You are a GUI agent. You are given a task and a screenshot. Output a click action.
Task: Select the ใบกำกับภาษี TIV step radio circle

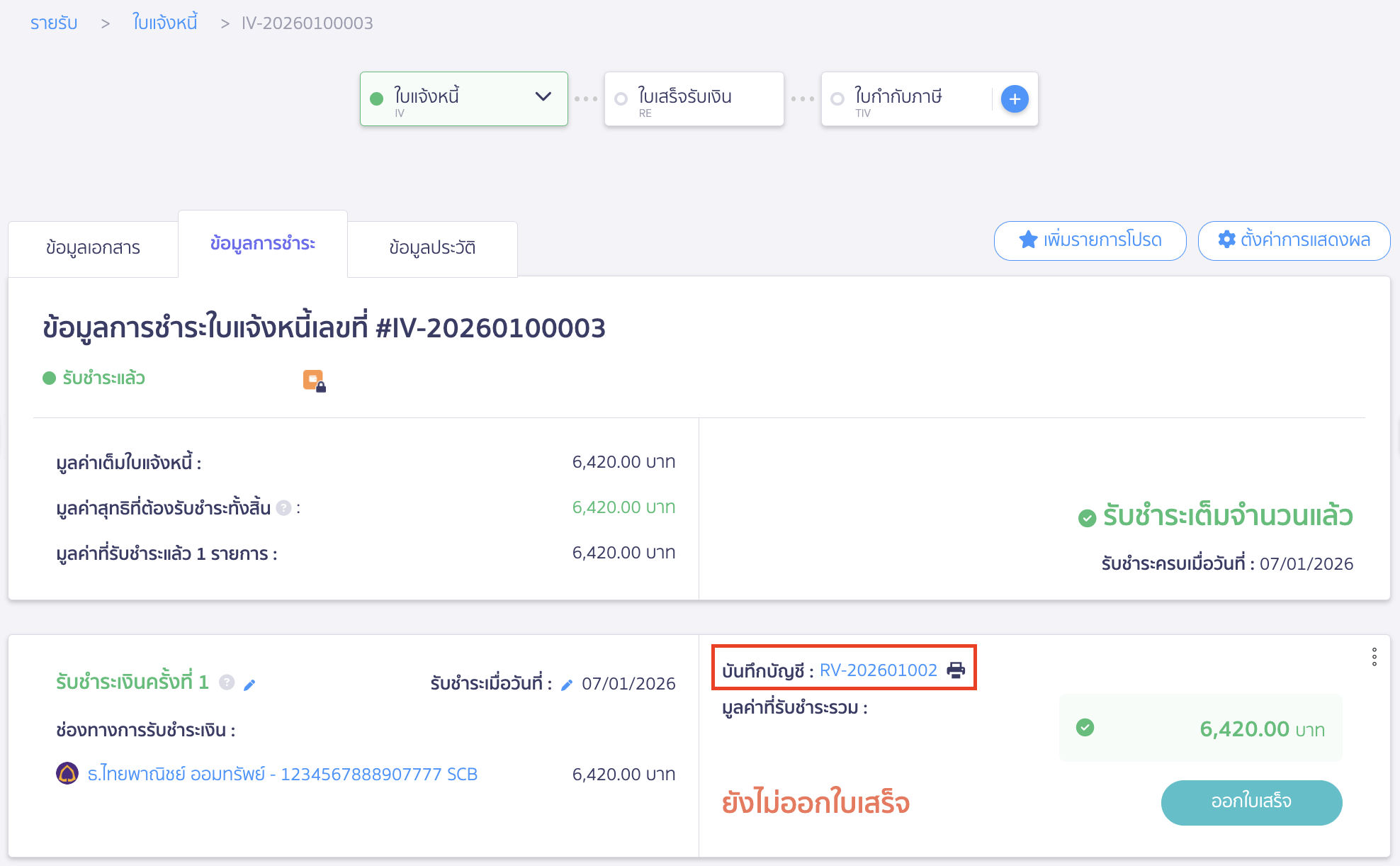click(837, 99)
